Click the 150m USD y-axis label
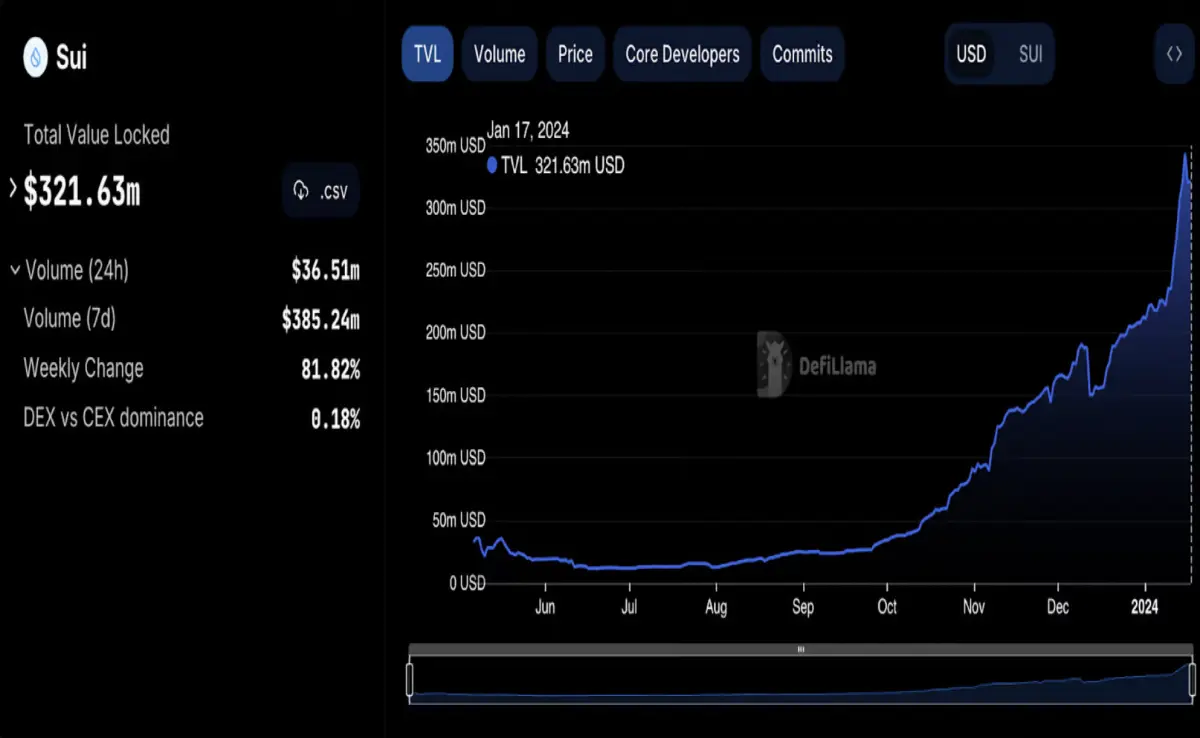 click(455, 395)
